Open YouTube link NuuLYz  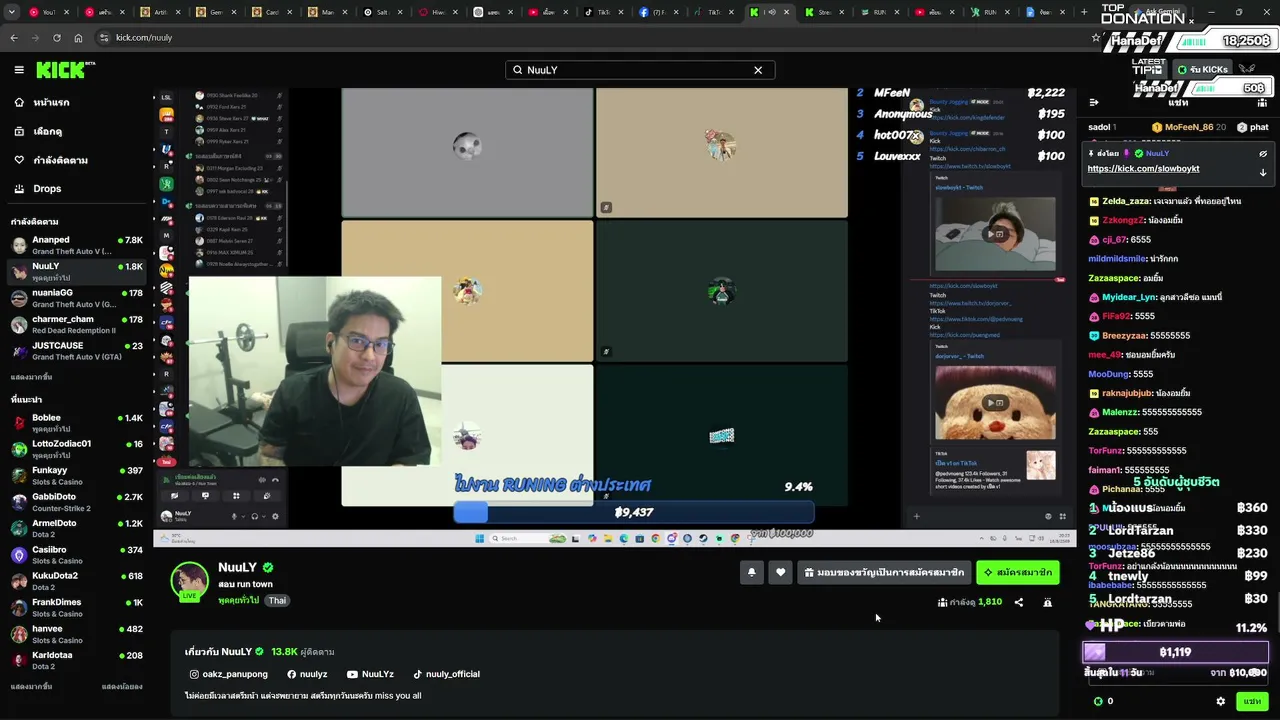click(370, 674)
